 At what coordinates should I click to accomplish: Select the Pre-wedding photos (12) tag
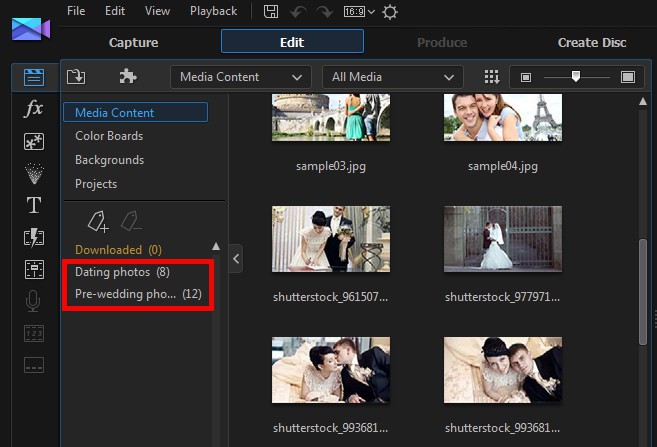pos(138,294)
